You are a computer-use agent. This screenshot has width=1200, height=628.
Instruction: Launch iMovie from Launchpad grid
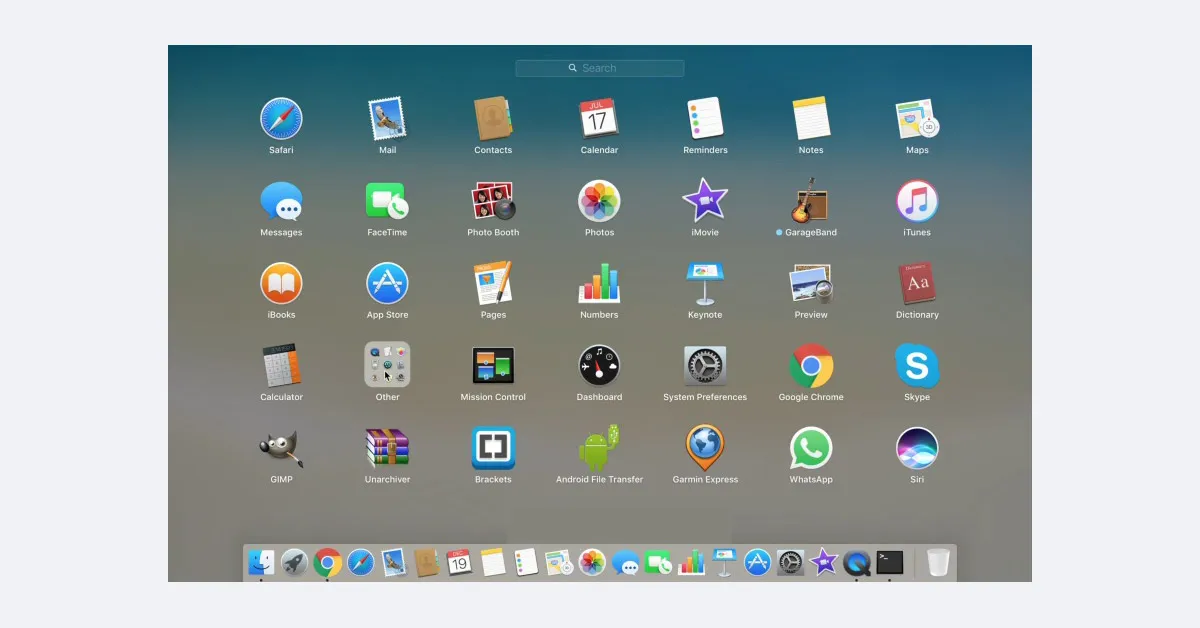(x=705, y=201)
